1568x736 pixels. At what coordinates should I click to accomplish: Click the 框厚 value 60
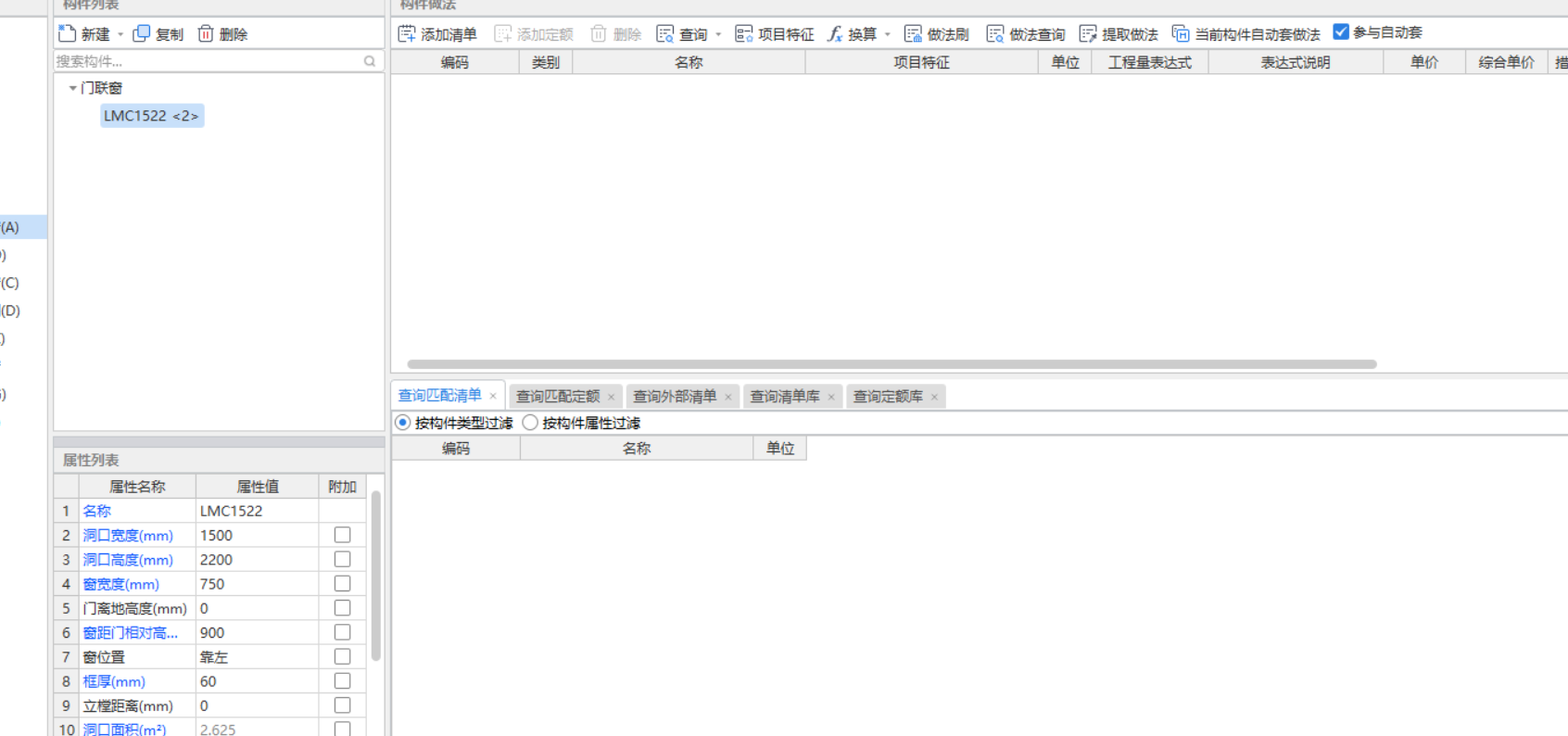[257, 680]
